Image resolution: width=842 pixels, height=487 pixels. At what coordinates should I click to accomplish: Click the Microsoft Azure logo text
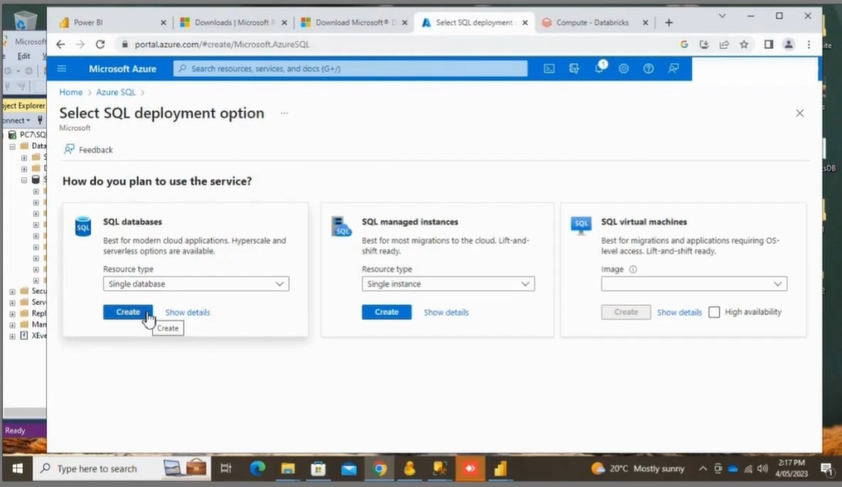click(122, 69)
